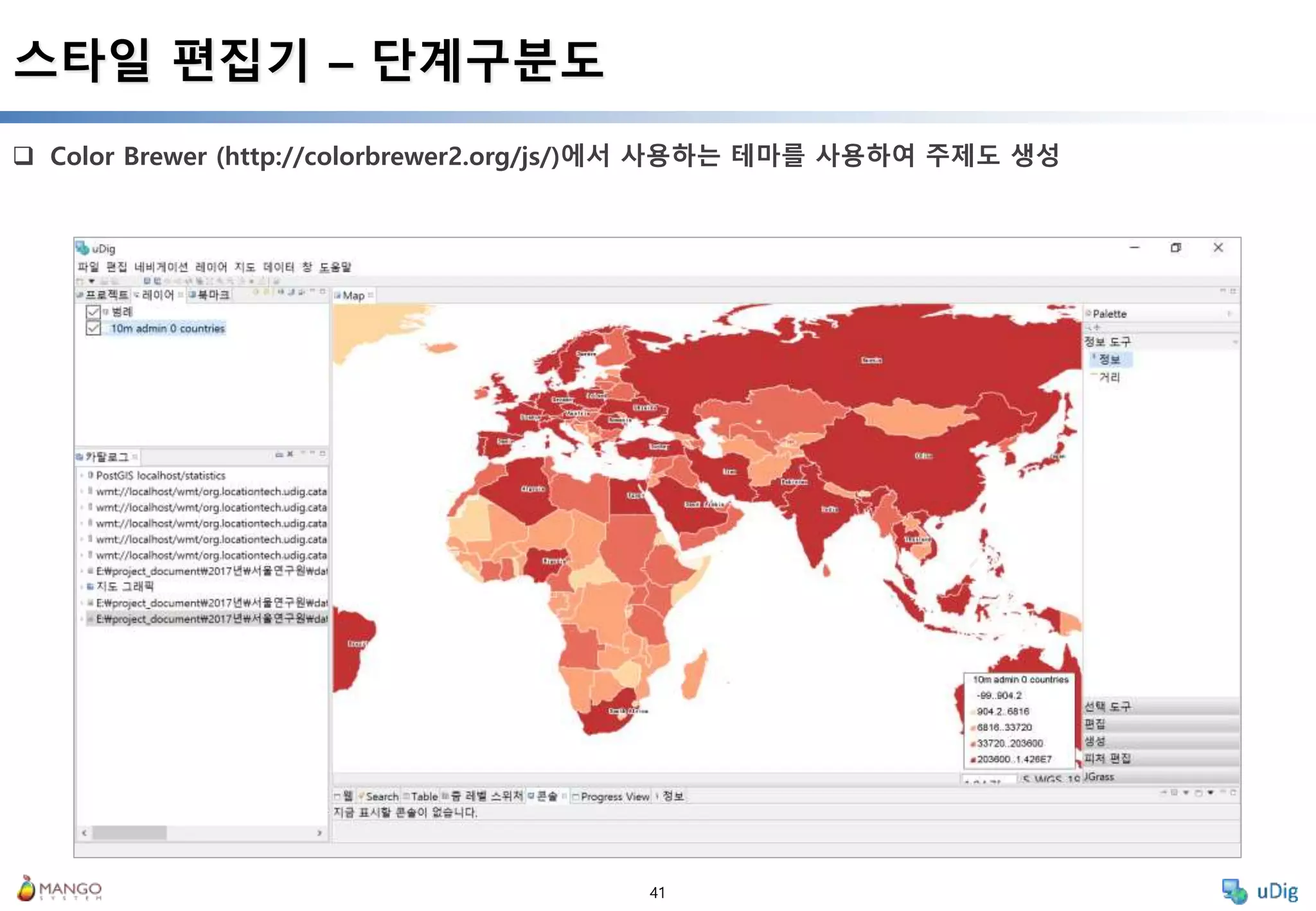1316x911 pixels.
Task: Maximize the 레이어 panel view
Action: [x=323, y=292]
